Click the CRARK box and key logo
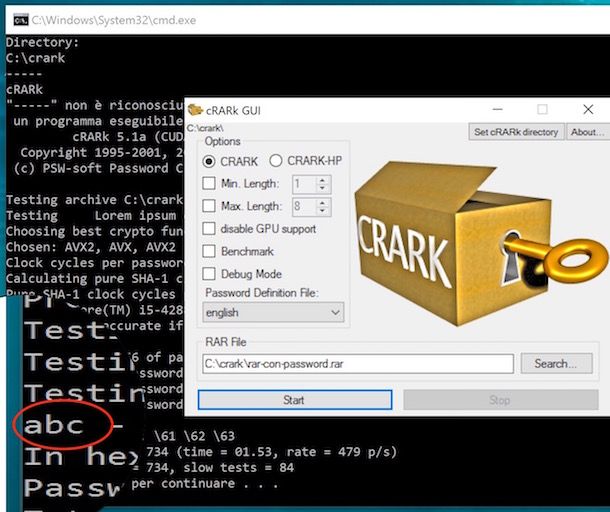 pos(482,244)
